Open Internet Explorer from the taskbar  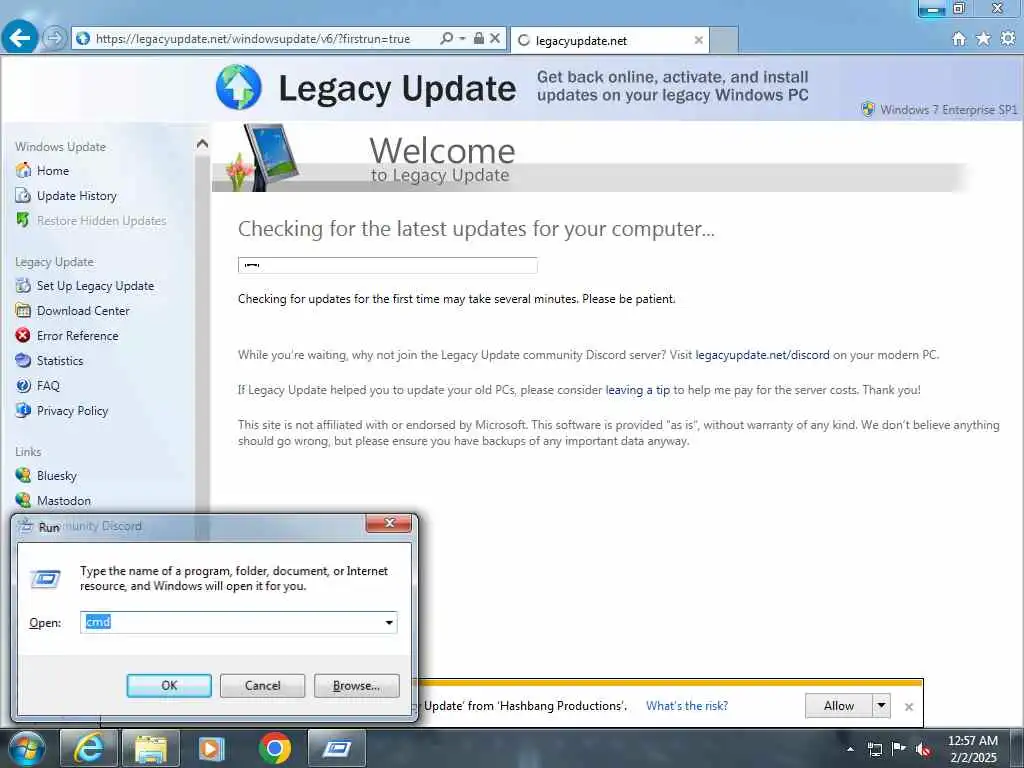pyautogui.click(x=88, y=748)
